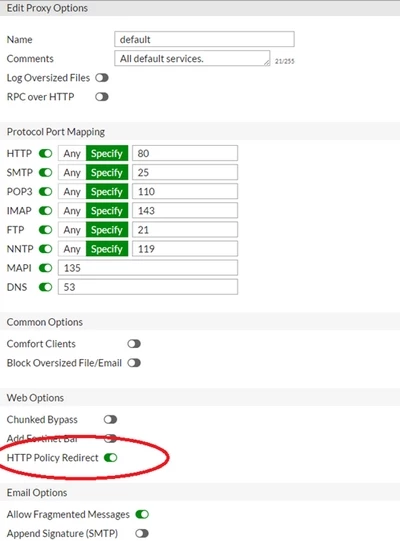Choose Specify option in SMTP row
This screenshot has height=541, width=400.
pyautogui.click(x=107, y=173)
